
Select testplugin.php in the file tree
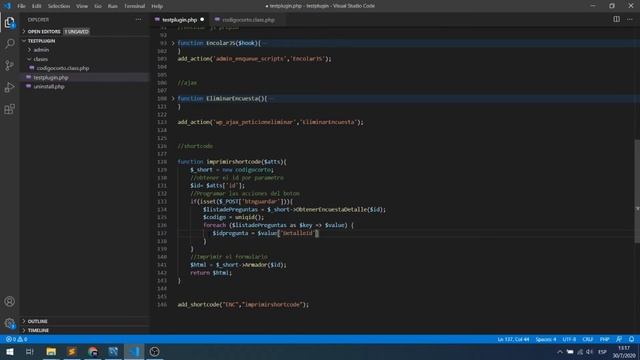tap(51, 78)
